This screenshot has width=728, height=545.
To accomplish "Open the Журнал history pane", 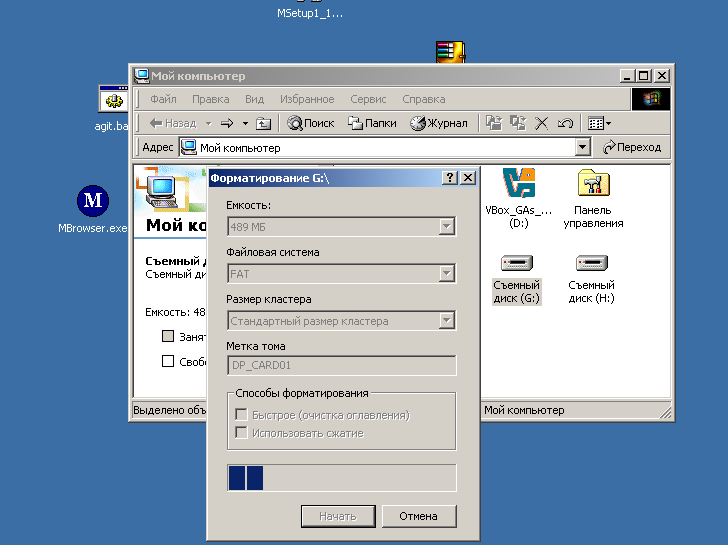I will [439, 123].
